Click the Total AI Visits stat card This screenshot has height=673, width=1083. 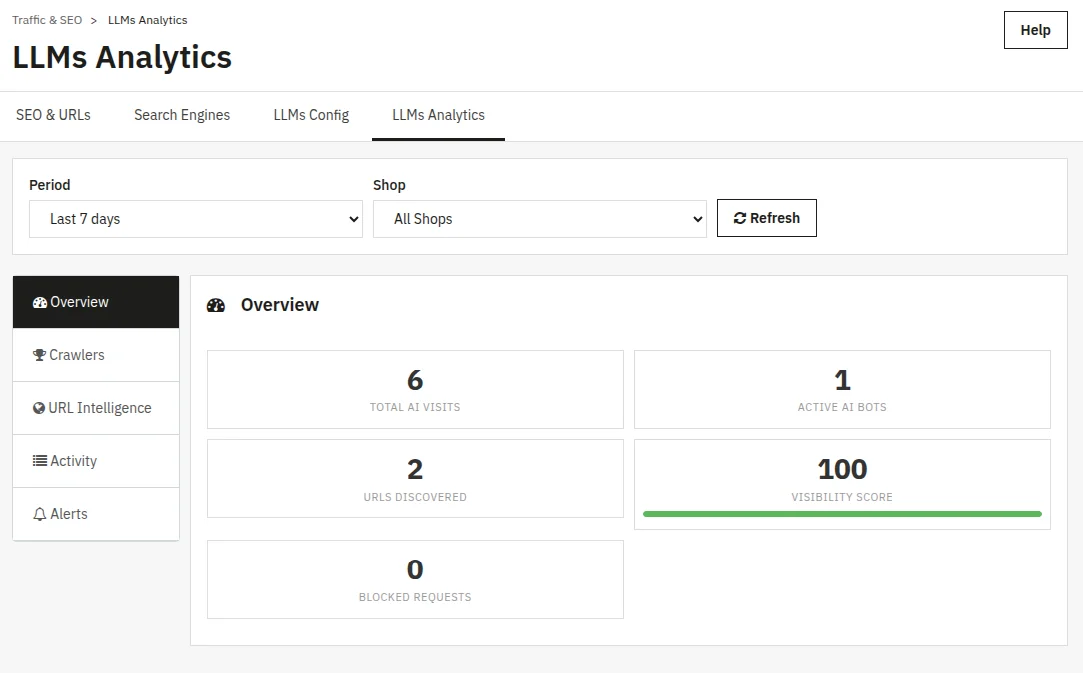415,389
